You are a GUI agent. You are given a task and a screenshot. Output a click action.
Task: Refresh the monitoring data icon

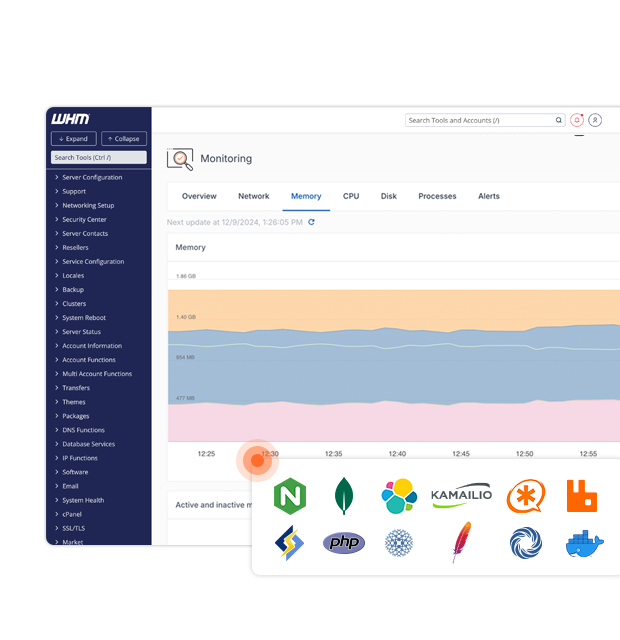pos(311,222)
